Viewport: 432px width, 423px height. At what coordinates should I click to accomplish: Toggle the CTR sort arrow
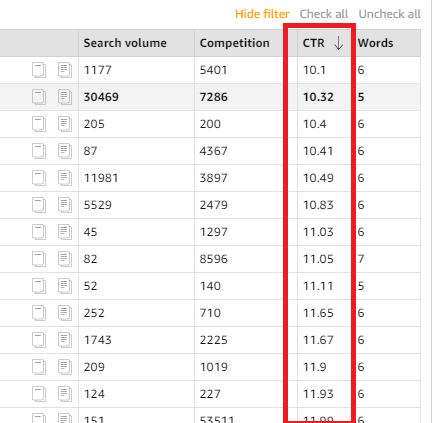(338, 43)
